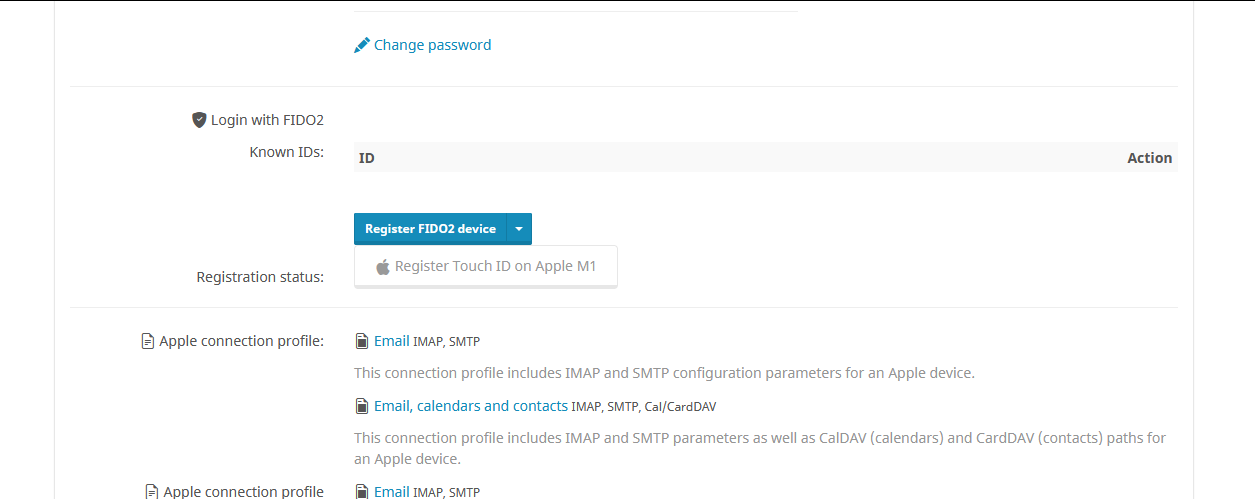Image resolution: width=1255 pixels, height=499 pixels.
Task: Choose Register Touch ID on Apple M1
Action: click(486, 267)
